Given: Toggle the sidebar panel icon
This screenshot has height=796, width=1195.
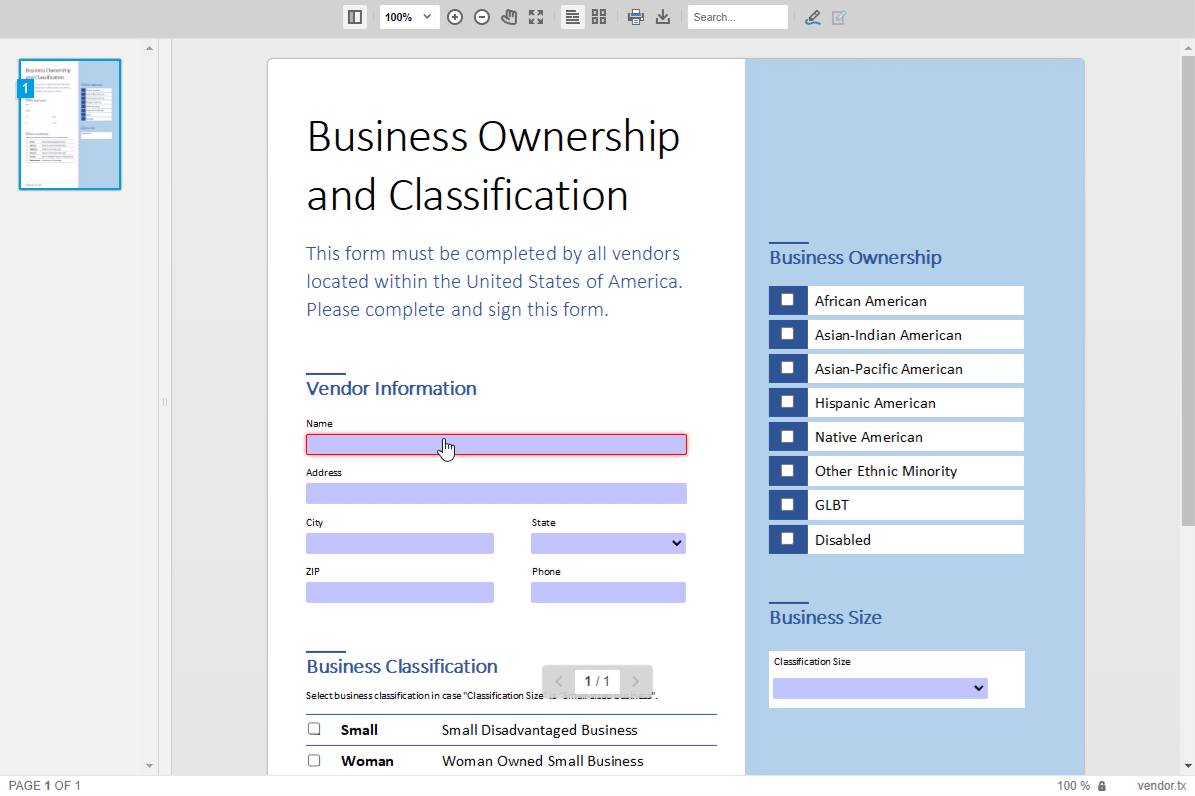Looking at the screenshot, I should (x=354, y=17).
